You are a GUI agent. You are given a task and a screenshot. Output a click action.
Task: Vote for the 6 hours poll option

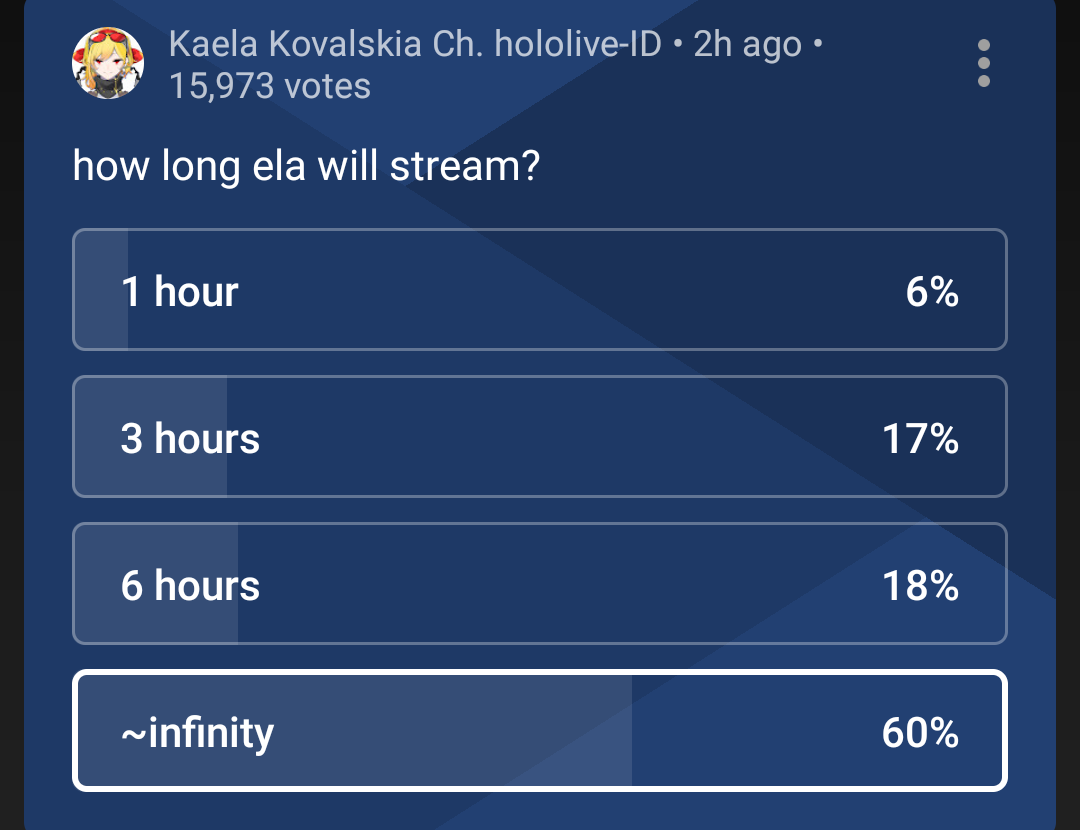pos(539,583)
